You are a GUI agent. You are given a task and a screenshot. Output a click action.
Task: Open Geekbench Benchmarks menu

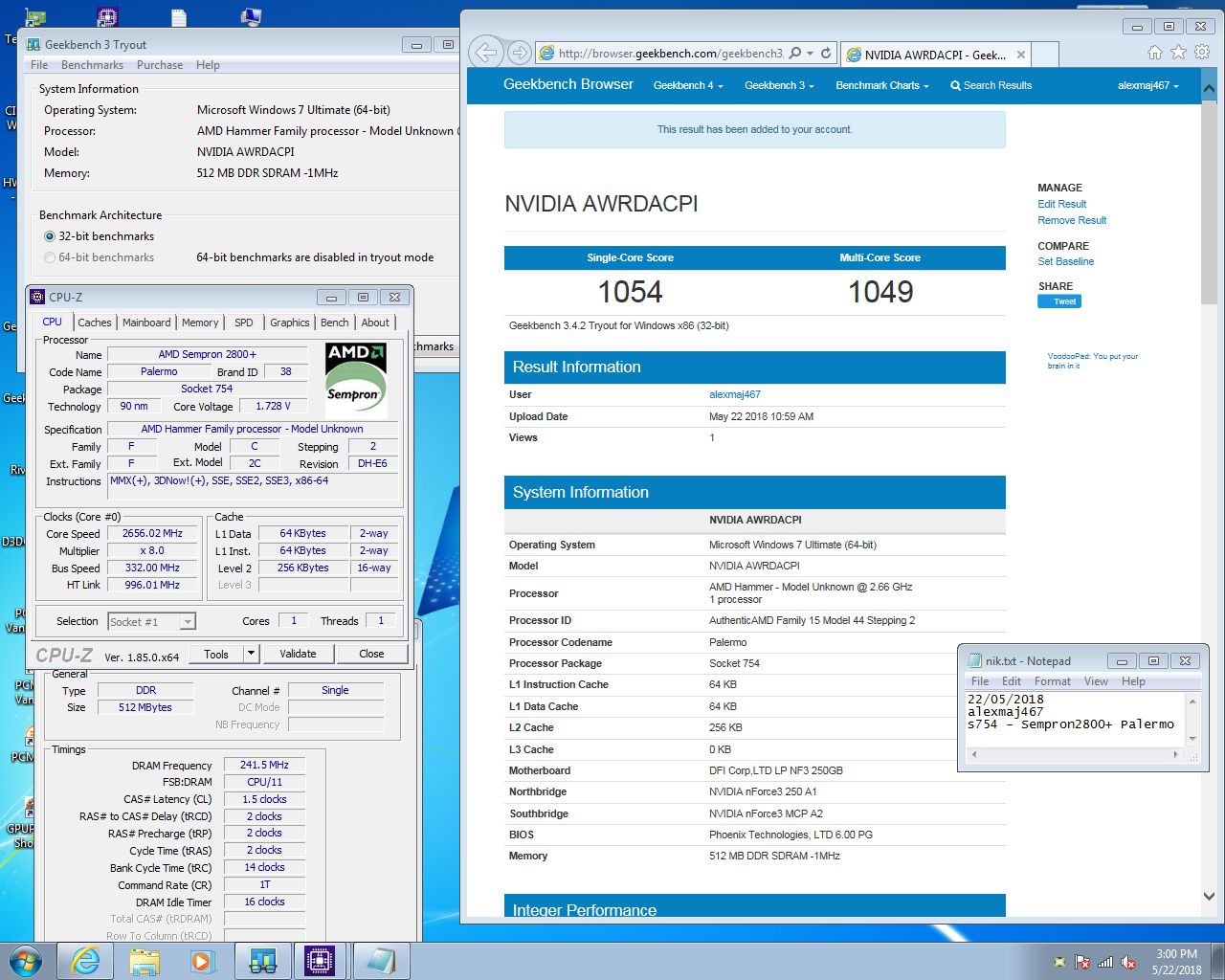pos(92,65)
